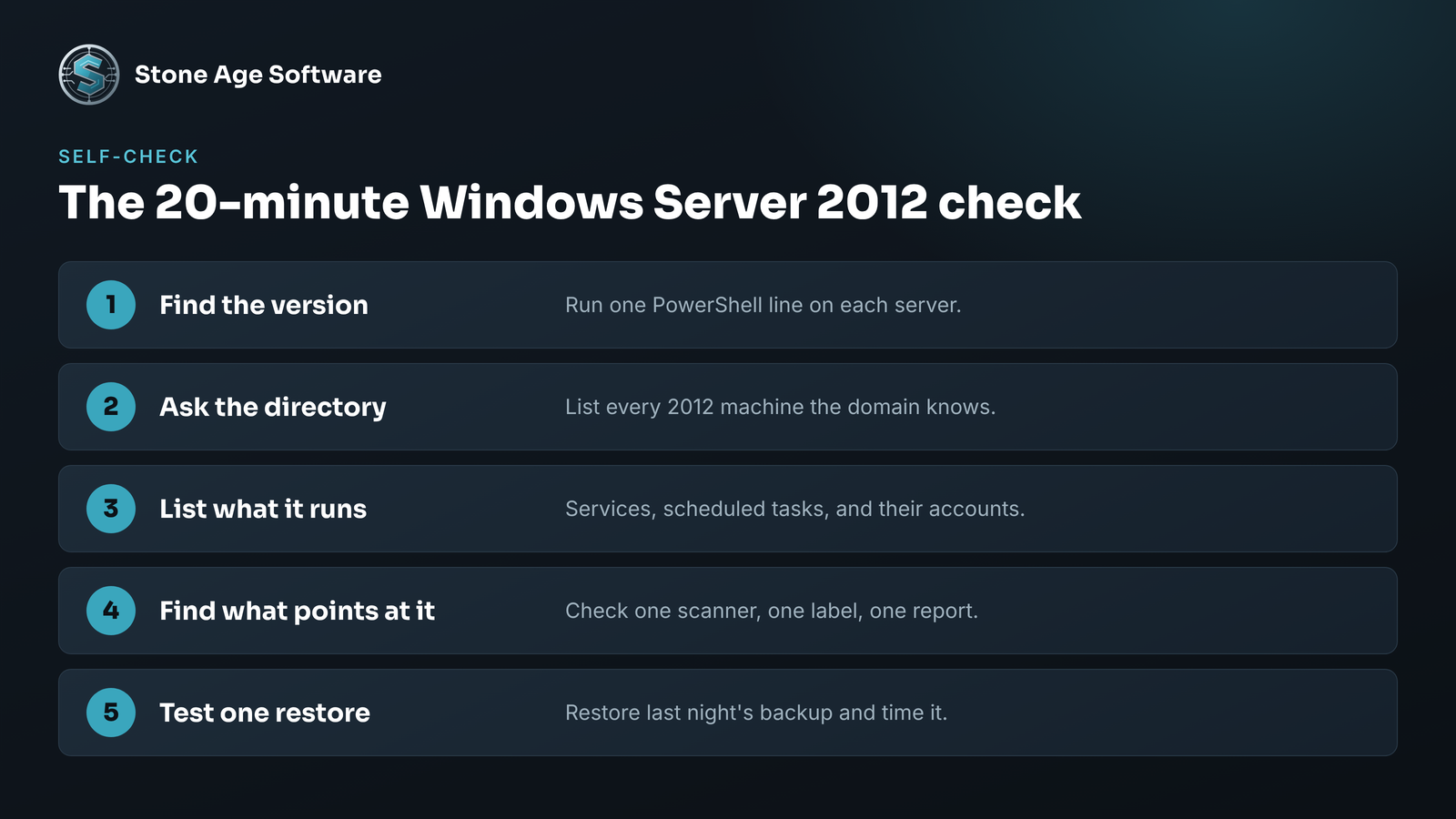Click the title 'The 20-minute Windows Server 2012 check'
The height and width of the screenshot is (819, 1456).
[x=570, y=202]
